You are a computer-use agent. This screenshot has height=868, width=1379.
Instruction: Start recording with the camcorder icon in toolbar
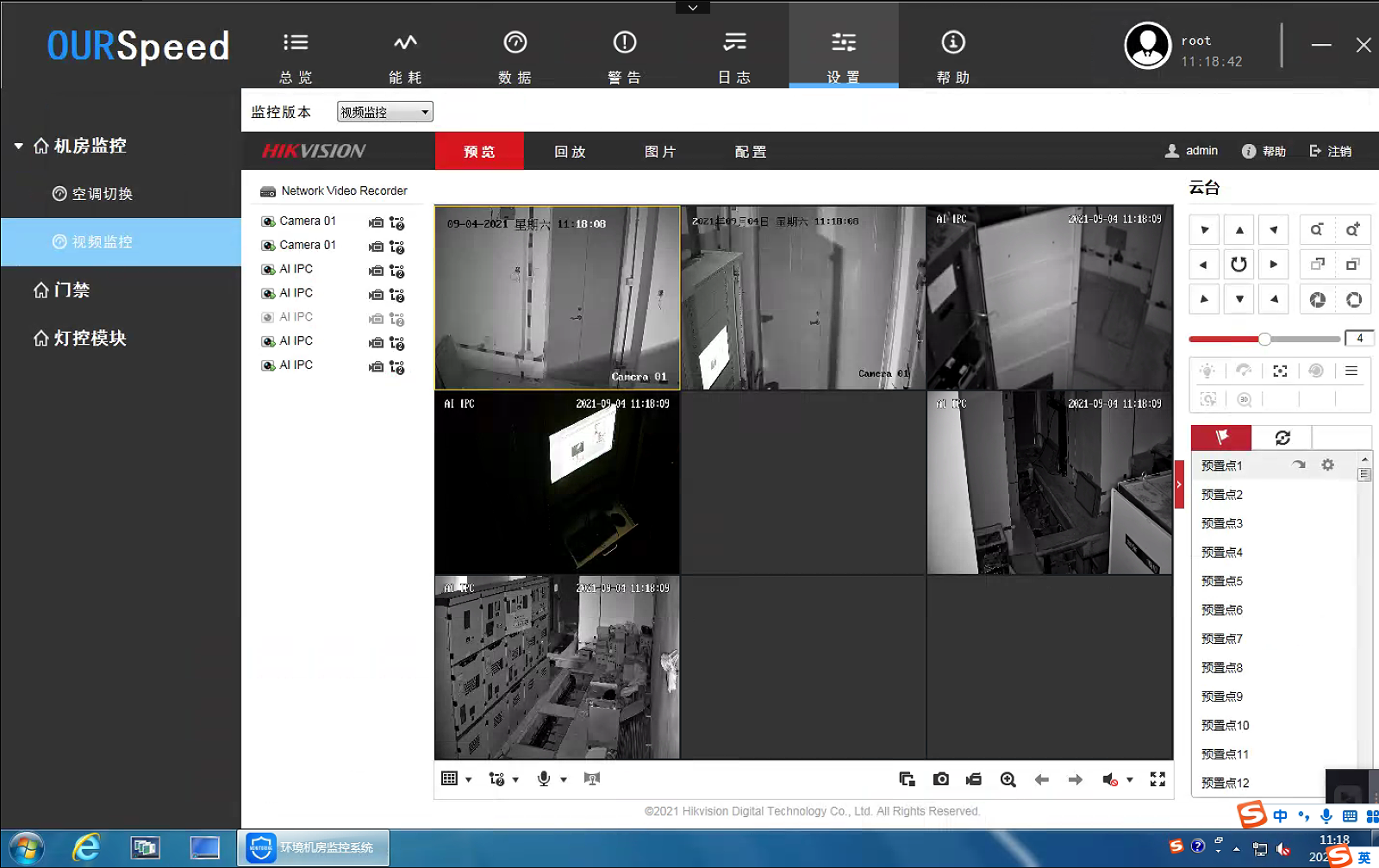974,779
